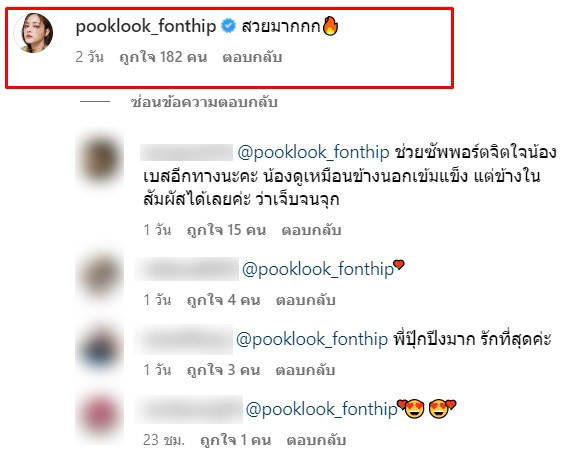The width and height of the screenshot is (580, 453).
Task: Open the first blurred reply avatar
Action: [x=100, y=159]
